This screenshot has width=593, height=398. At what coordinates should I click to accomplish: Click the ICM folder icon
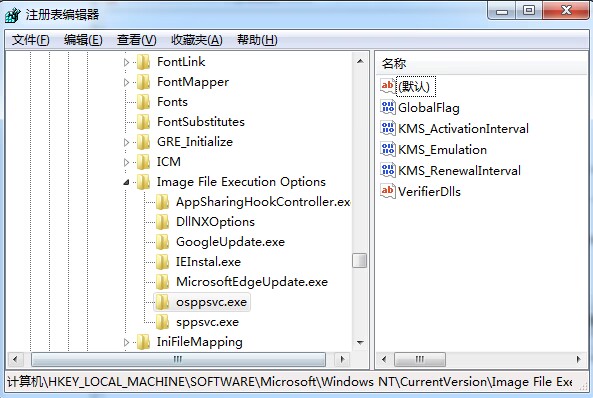(x=143, y=162)
